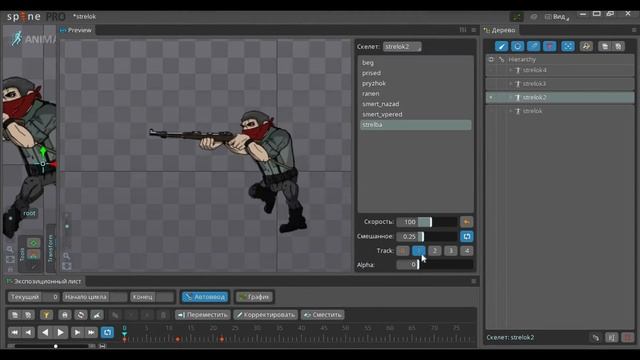The height and width of the screenshot is (360, 640).
Task: Play the animation forward
Action: pos(60,332)
